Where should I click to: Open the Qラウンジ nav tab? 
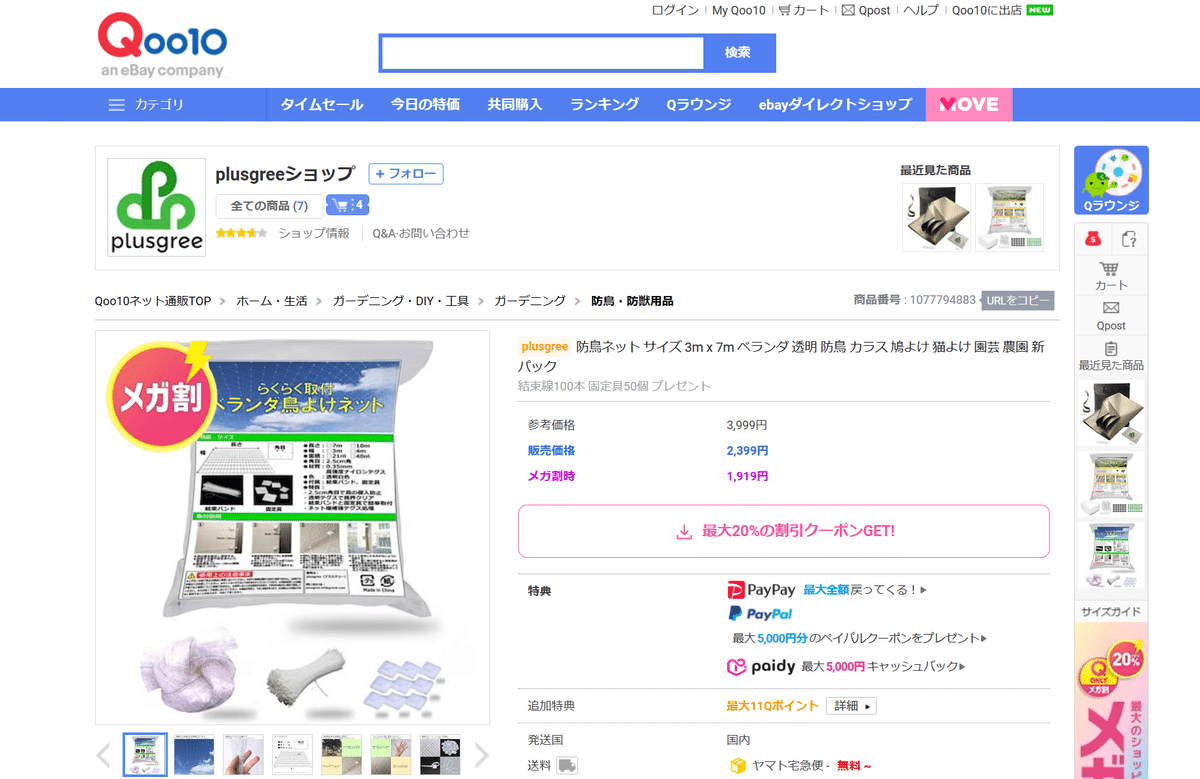(699, 105)
